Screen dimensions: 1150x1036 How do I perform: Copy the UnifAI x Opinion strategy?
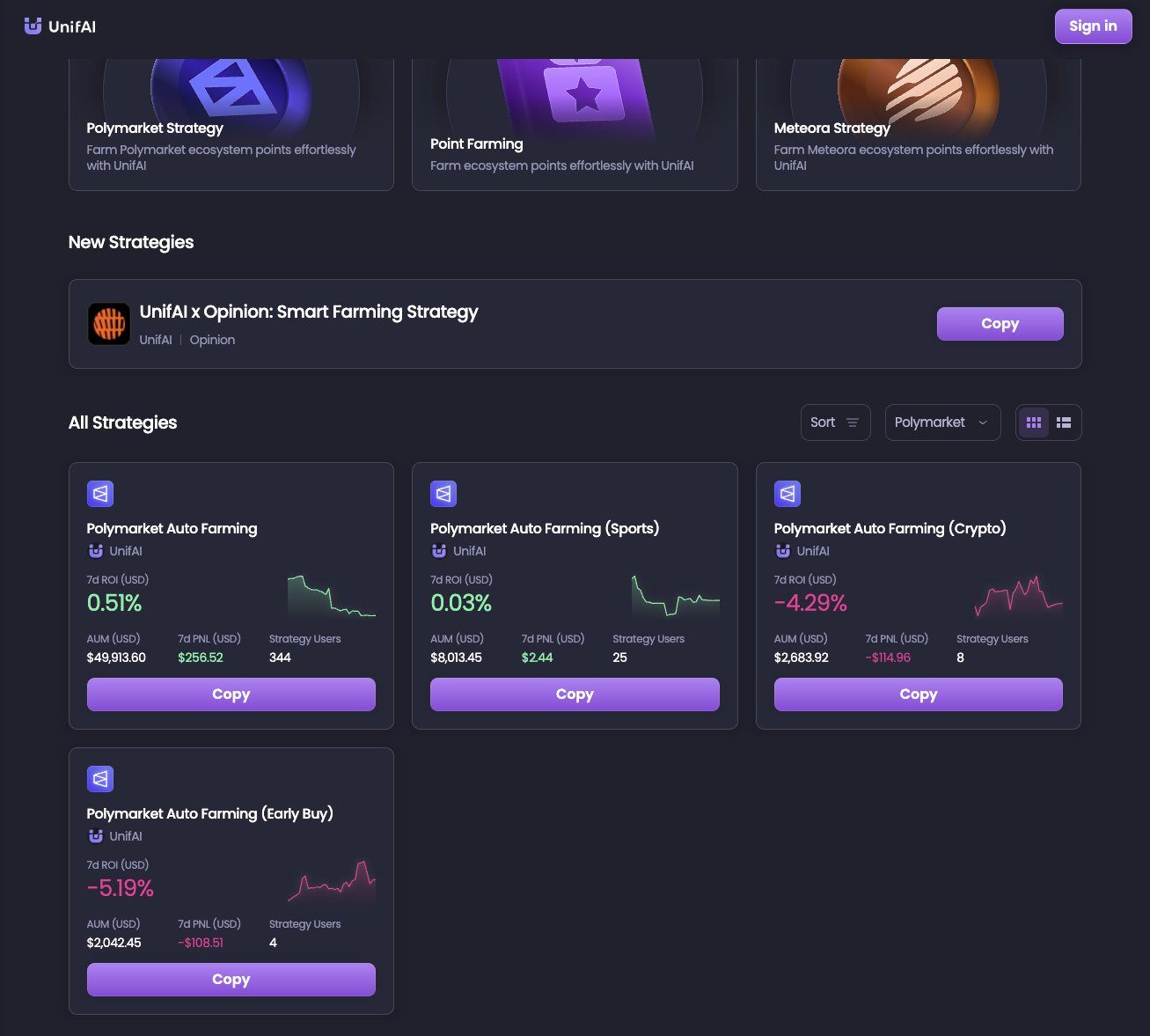[1000, 324]
